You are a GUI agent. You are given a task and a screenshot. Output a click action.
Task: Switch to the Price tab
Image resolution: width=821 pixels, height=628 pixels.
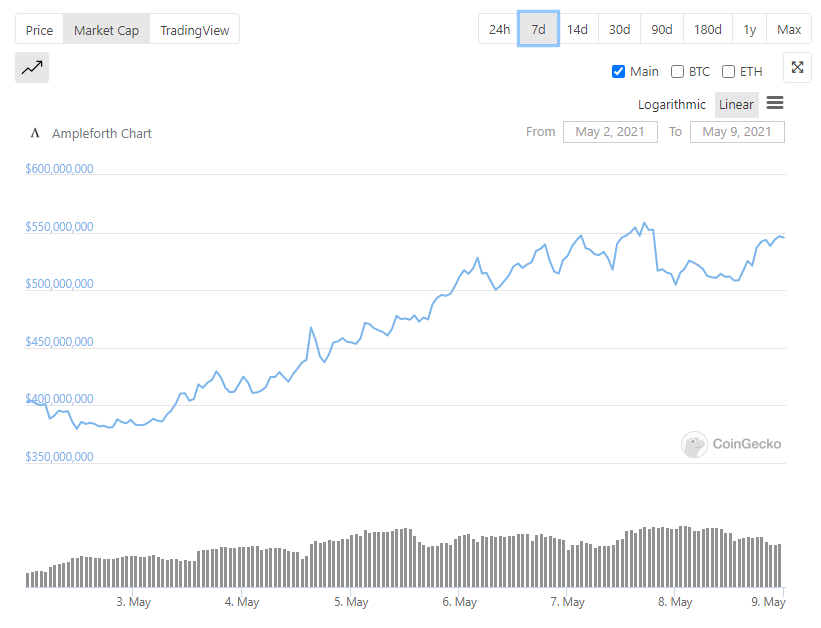39,30
